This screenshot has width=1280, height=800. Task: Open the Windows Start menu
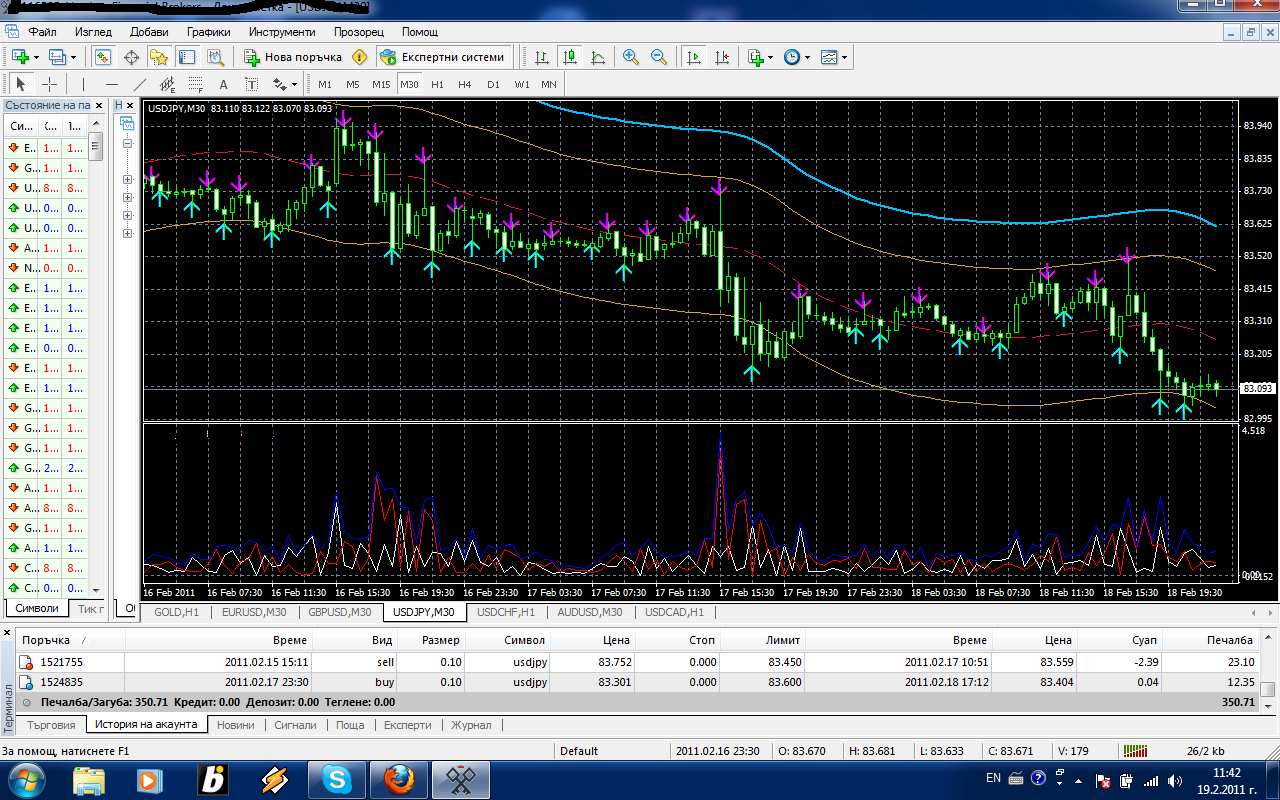(25, 779)
